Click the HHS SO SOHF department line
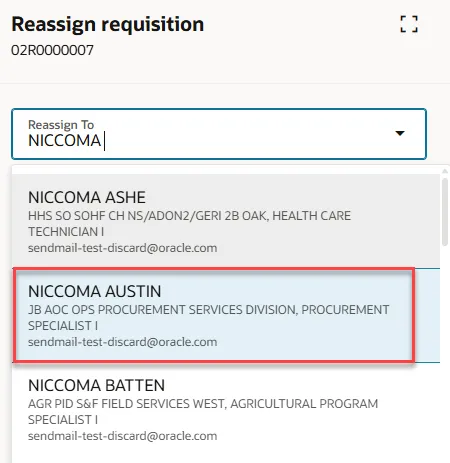 (189, 216)
